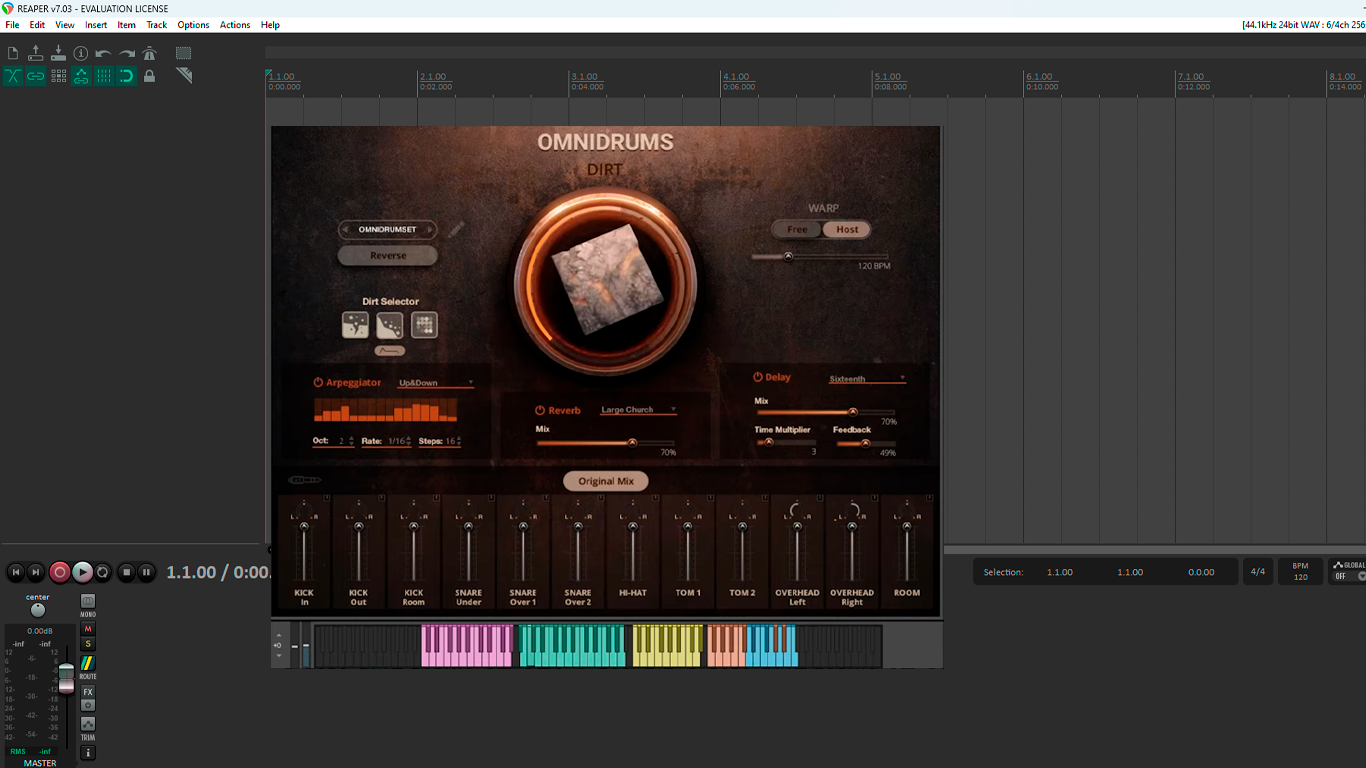Image resolution: width=1366 pixels, height=768 pixels.
Task: Toggle the metronome icon
Action: coord(149,53)
